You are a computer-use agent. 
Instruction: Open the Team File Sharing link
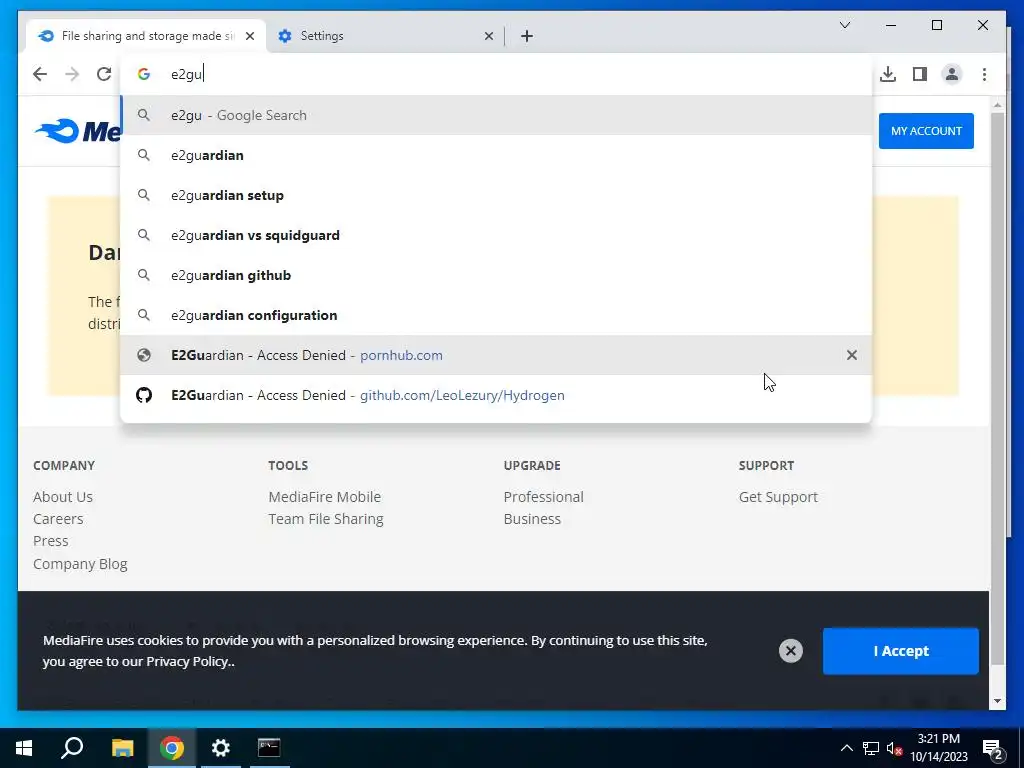click(326, 519)
